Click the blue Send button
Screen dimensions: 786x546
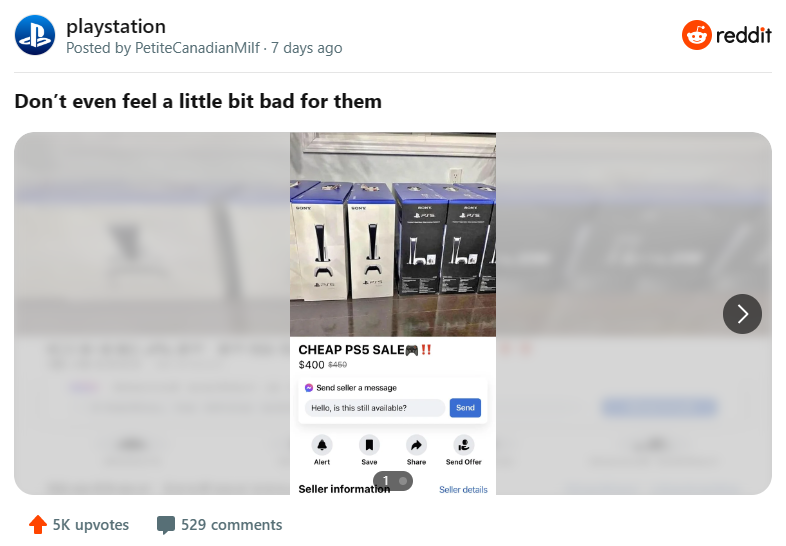pyautogui.click(x=465, y=408)
